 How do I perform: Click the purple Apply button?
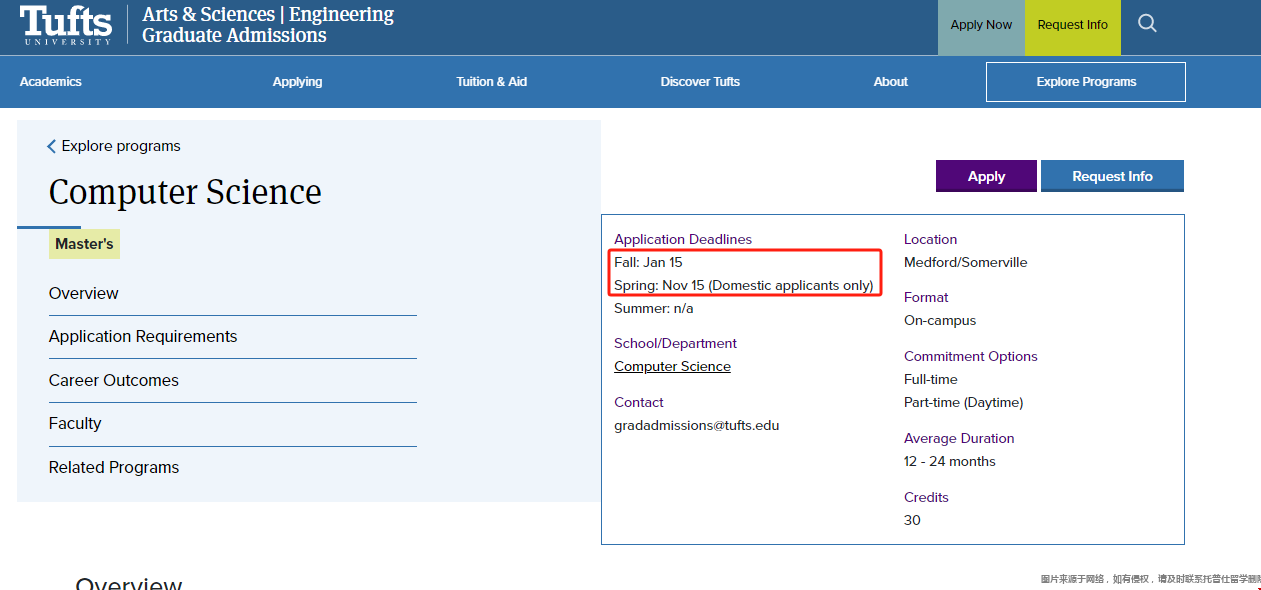(986, 176)
